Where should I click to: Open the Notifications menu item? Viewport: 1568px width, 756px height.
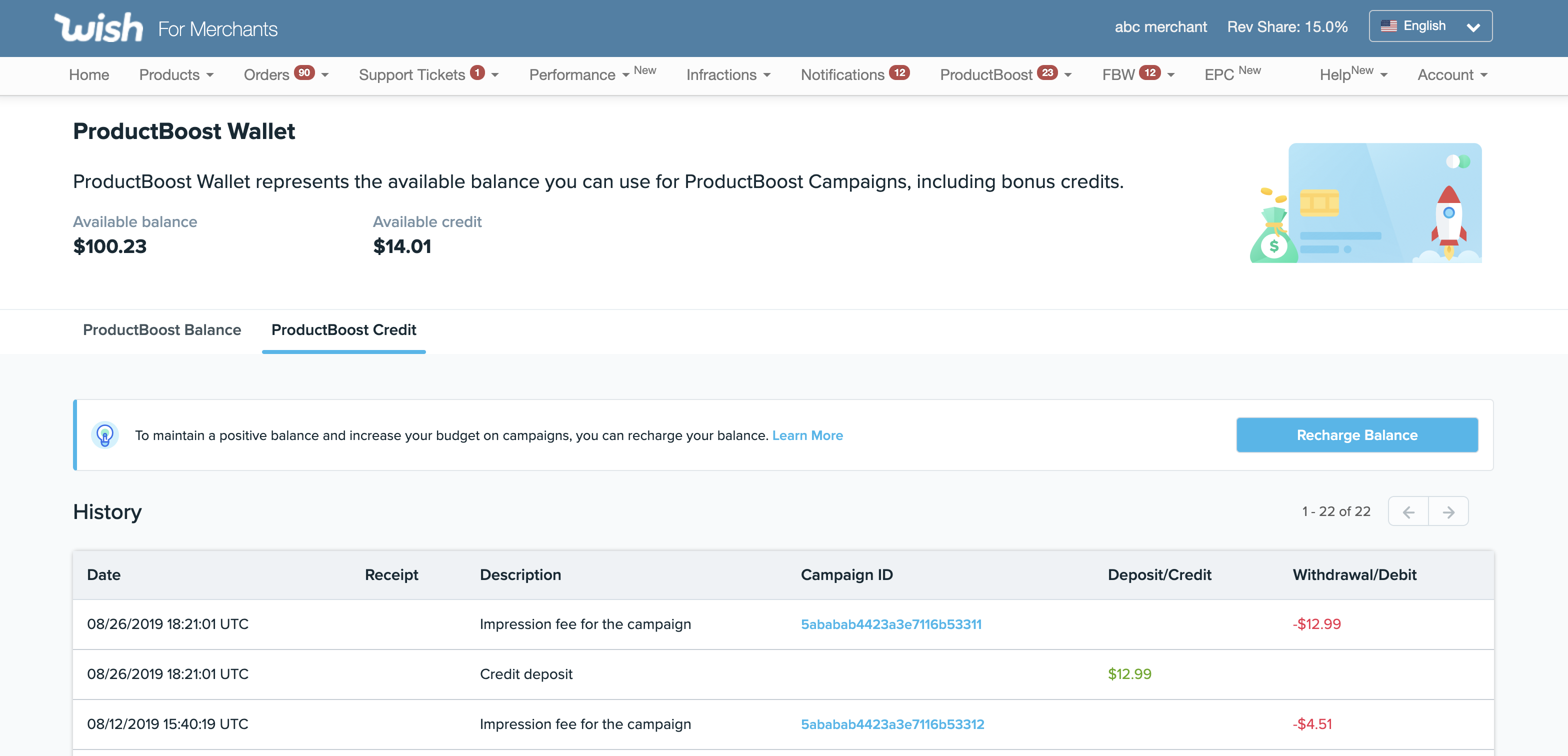click(x=842, y=75)
